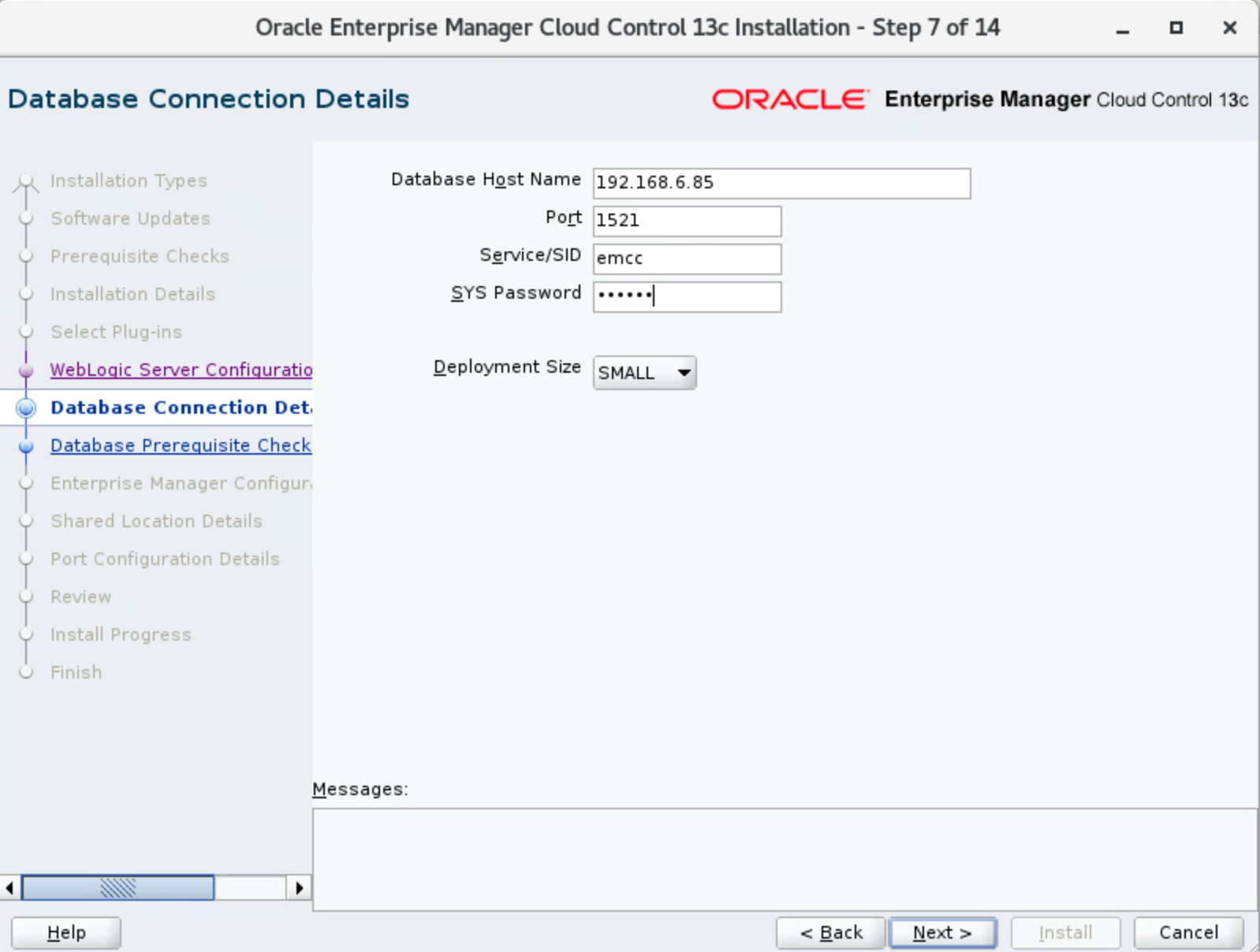Click the Enterprise Manager Configuration step text
The image size is (1260, 952).
point(181,483)
